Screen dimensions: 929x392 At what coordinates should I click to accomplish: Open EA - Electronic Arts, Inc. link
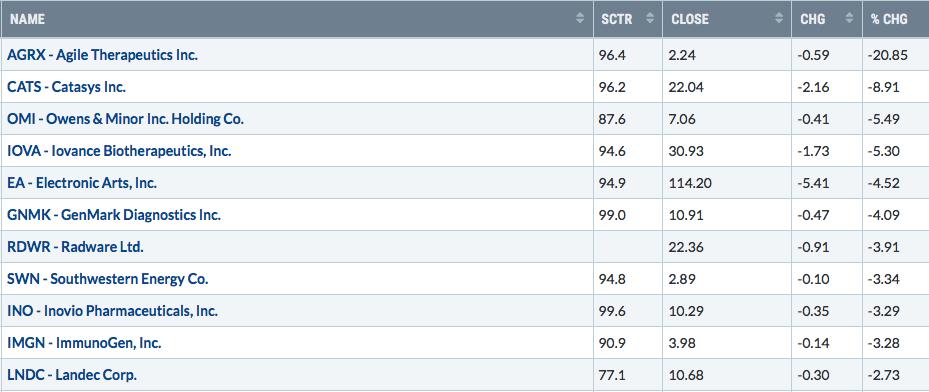[82, 183]
